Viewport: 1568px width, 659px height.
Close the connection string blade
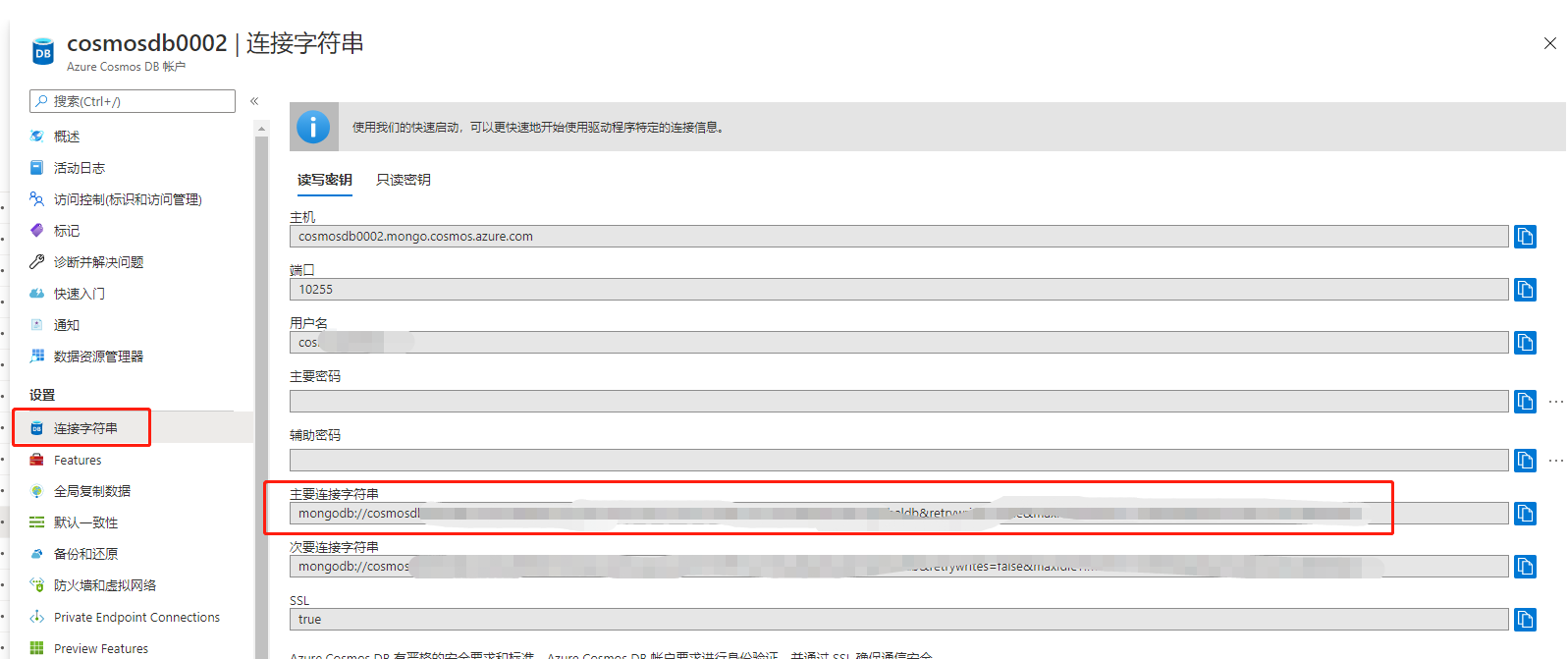pos(1550,43)
